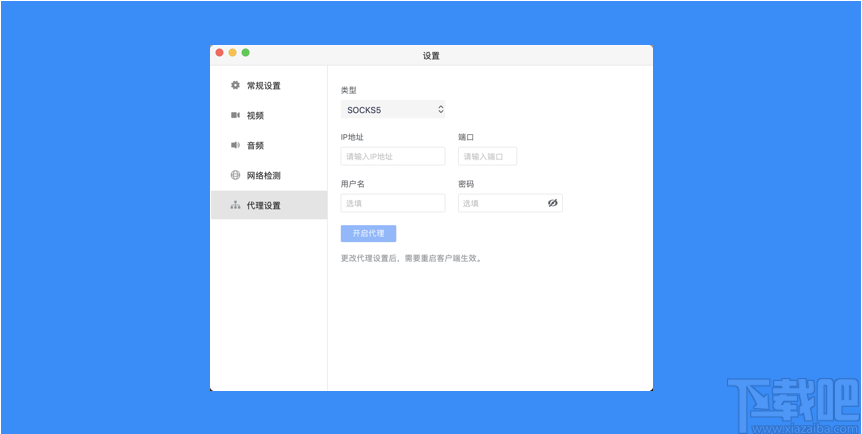862x434 pixels.
Task: Switch to the 视频 settings tab
Action: [269, 116]
